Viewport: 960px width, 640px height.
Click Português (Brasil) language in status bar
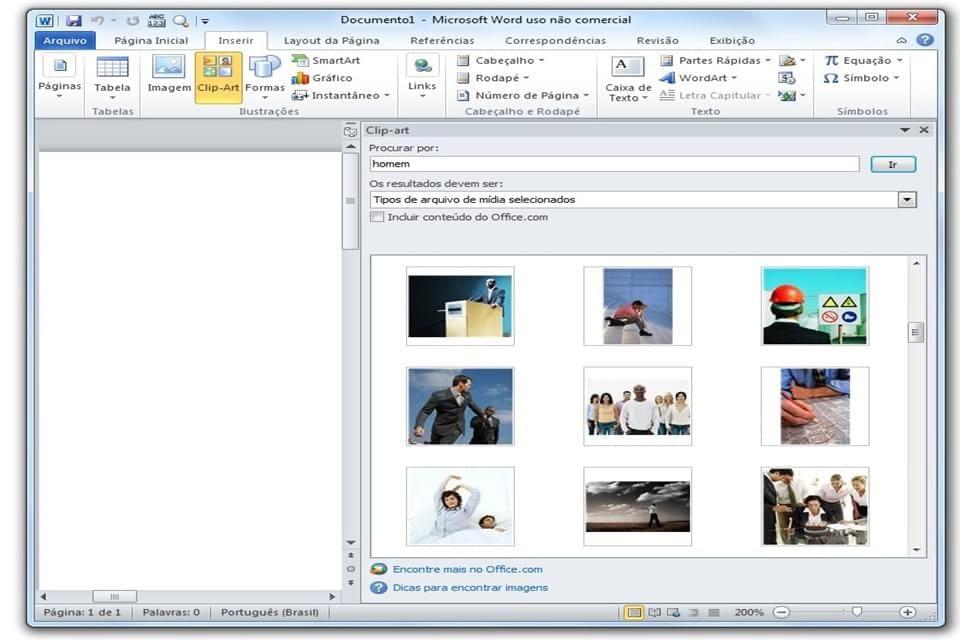[269, 612]
